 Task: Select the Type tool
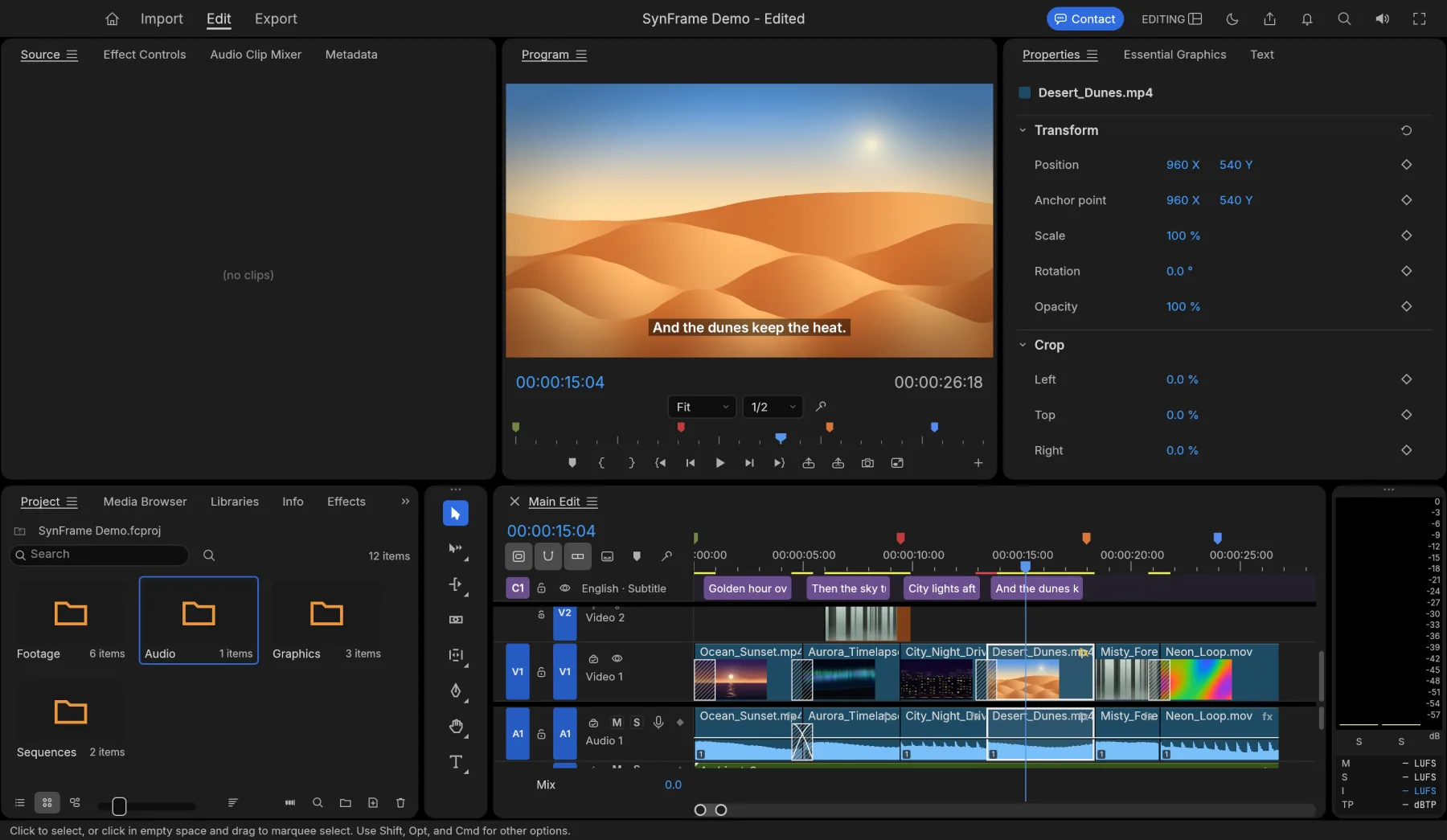[x=456, y=762]
